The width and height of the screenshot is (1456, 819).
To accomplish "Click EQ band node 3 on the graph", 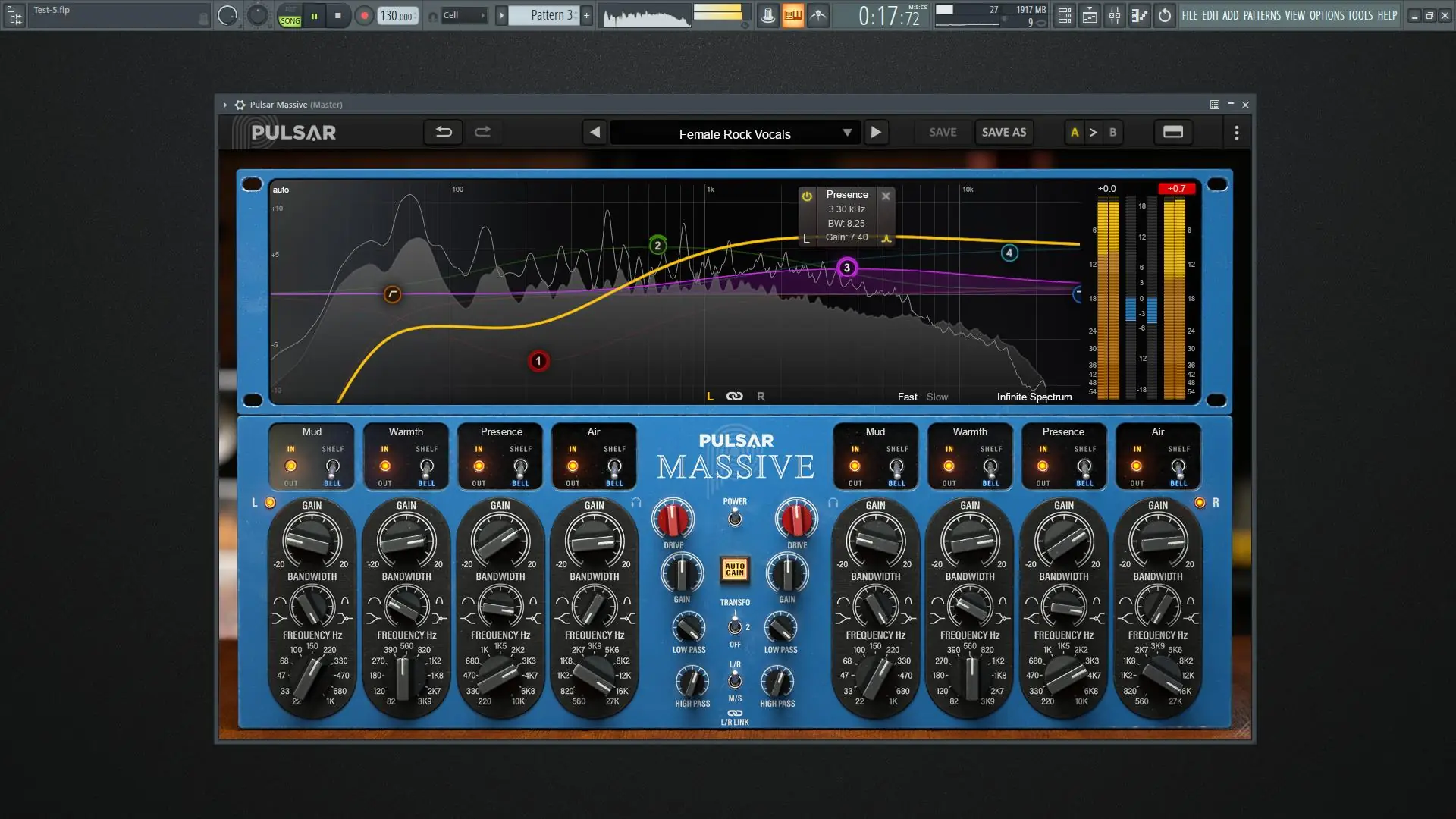I will pyautogui.click(x=846, y=268).
